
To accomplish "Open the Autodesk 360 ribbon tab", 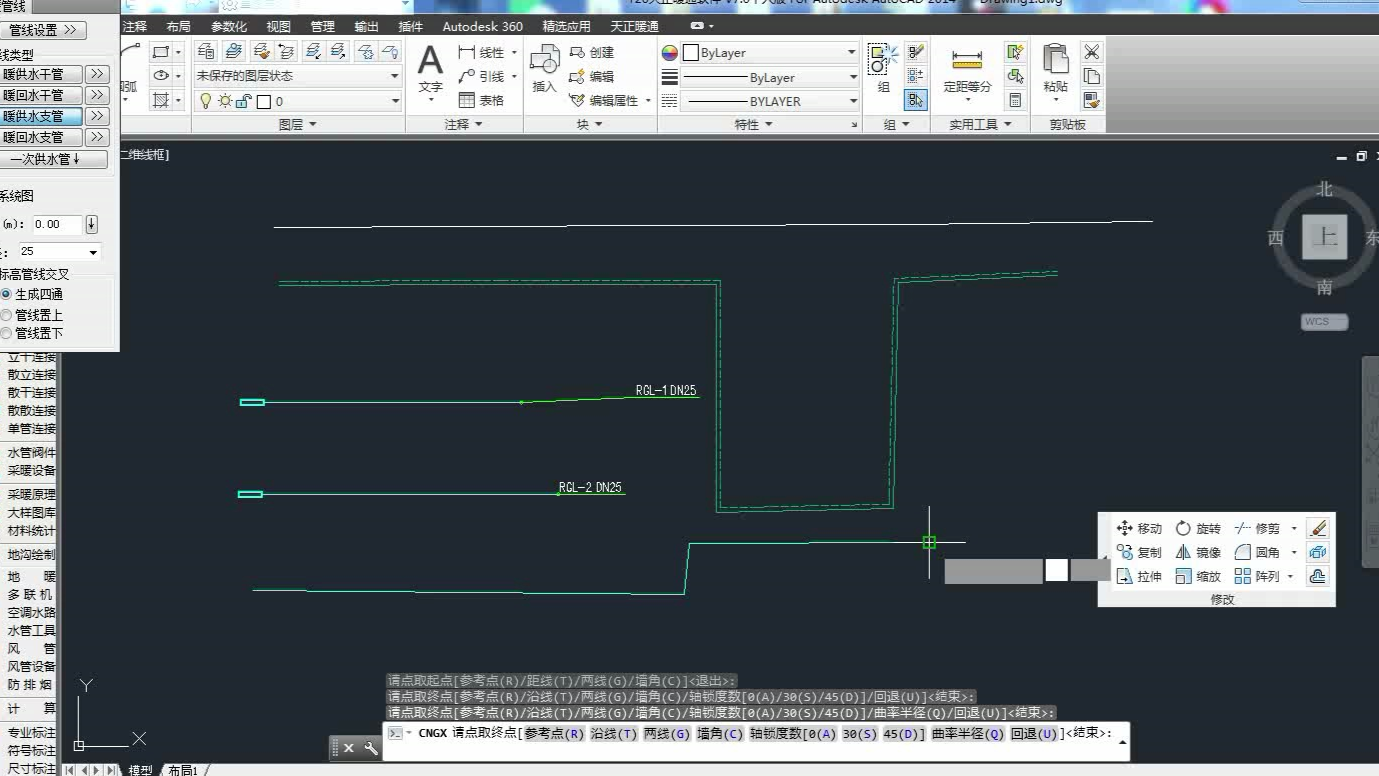I will pyautogui.click(x=483, y=27).
